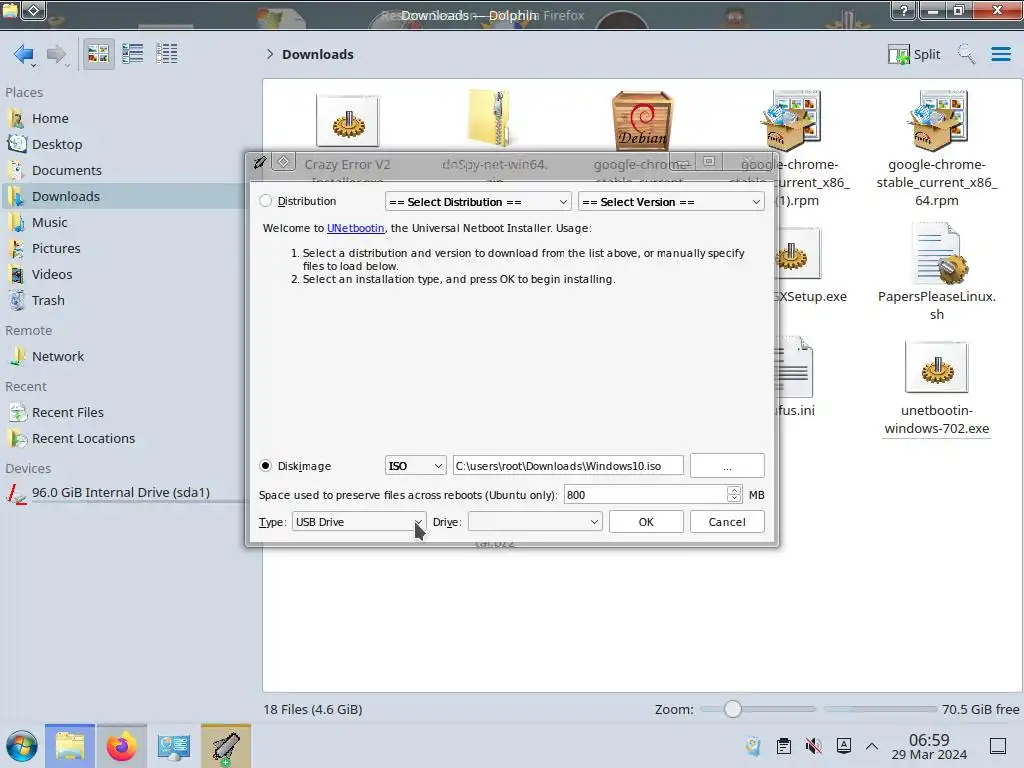Open the Drive selection dropdown
The image size is (1024, 768).
(535, 522)
